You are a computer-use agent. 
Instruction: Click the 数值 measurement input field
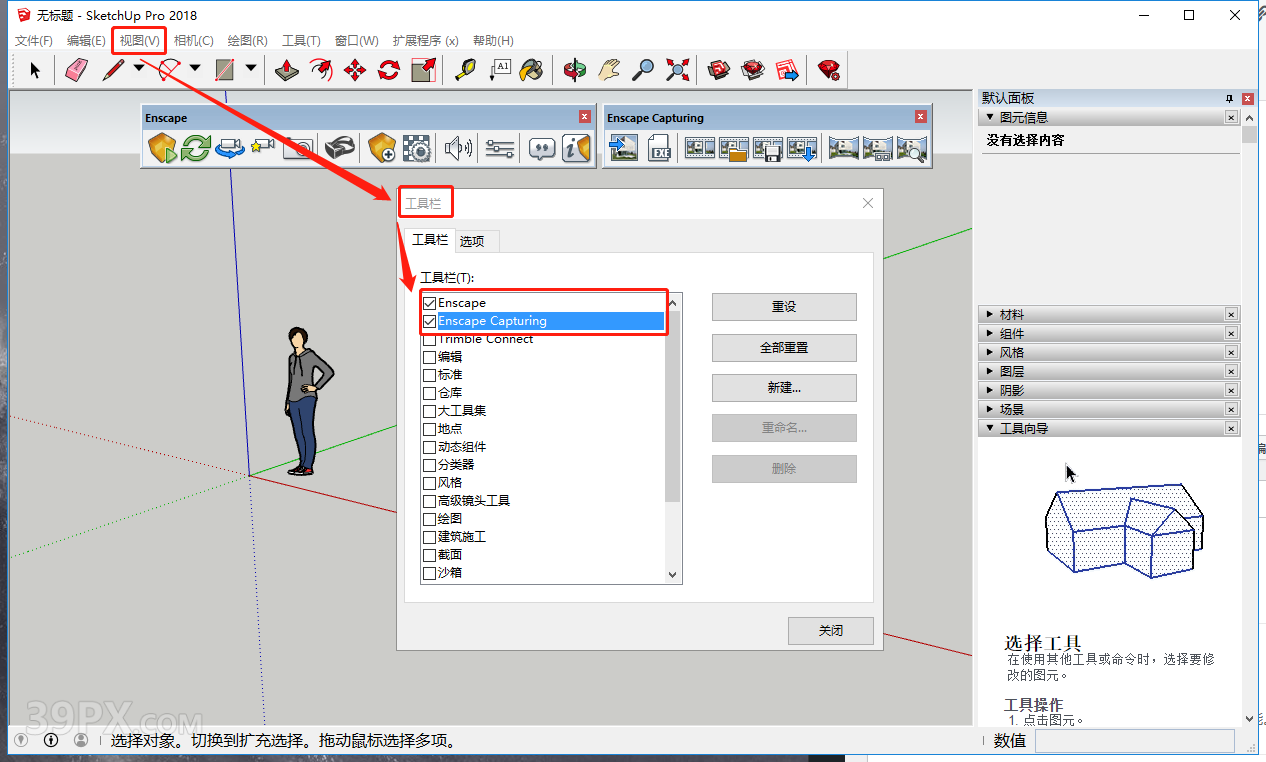pyautogui.click(x=1134, y=741)
